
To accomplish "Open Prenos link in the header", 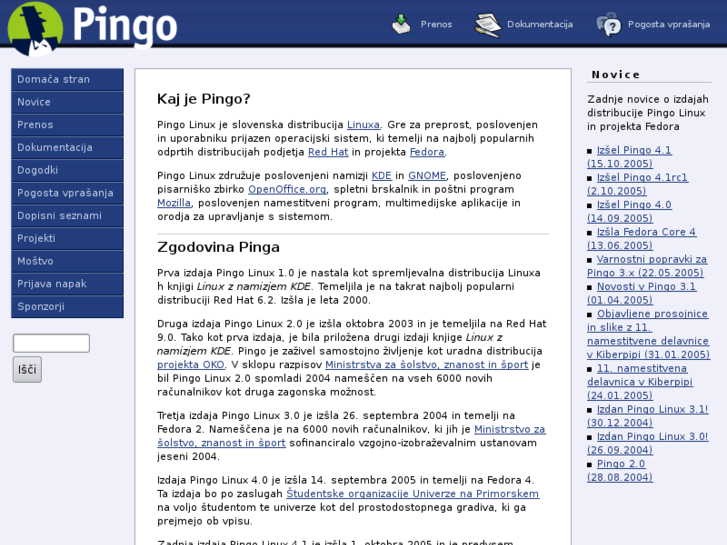I will (436, 24).
